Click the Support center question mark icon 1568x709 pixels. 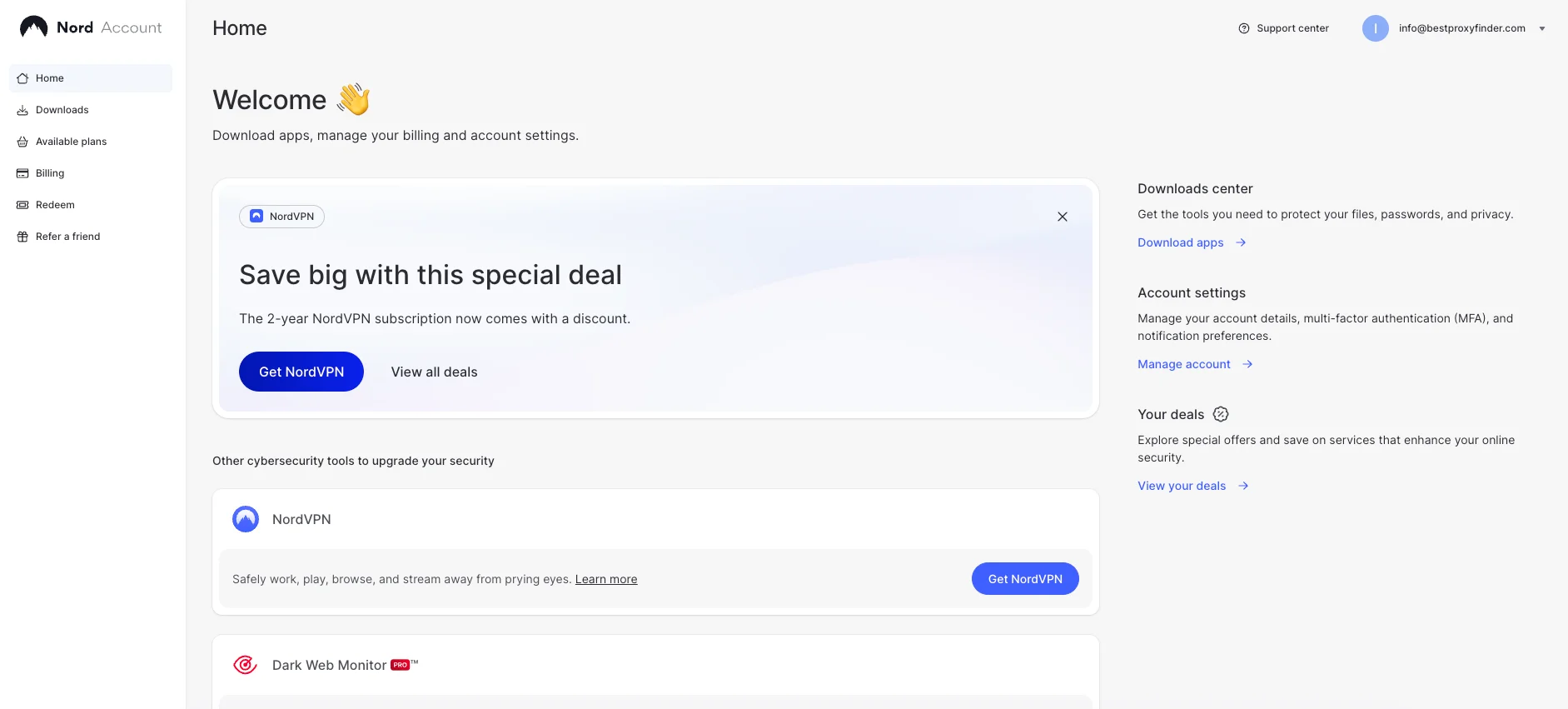tap(1244, 28)
